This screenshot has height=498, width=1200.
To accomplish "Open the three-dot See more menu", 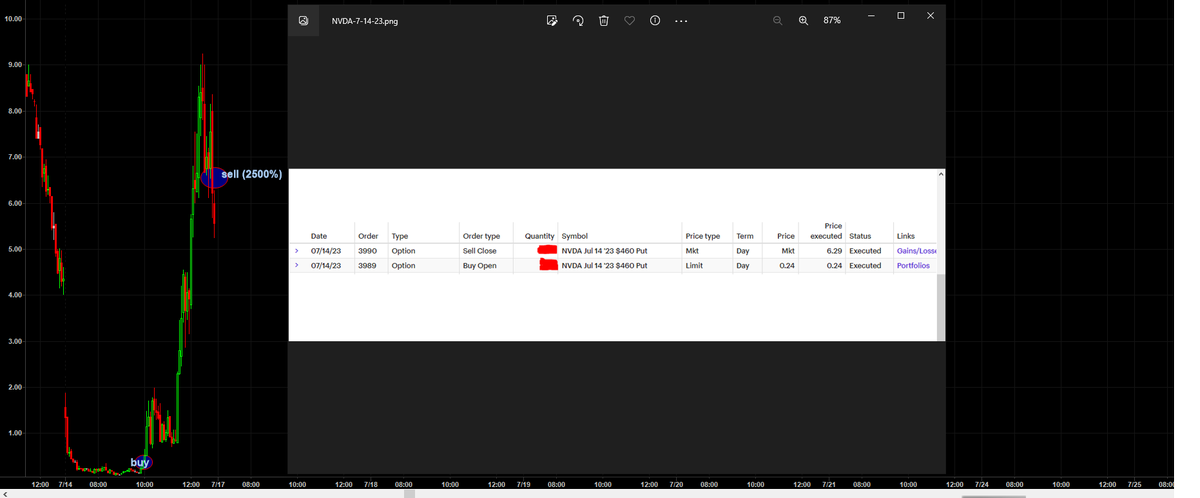I will [681, 20].
